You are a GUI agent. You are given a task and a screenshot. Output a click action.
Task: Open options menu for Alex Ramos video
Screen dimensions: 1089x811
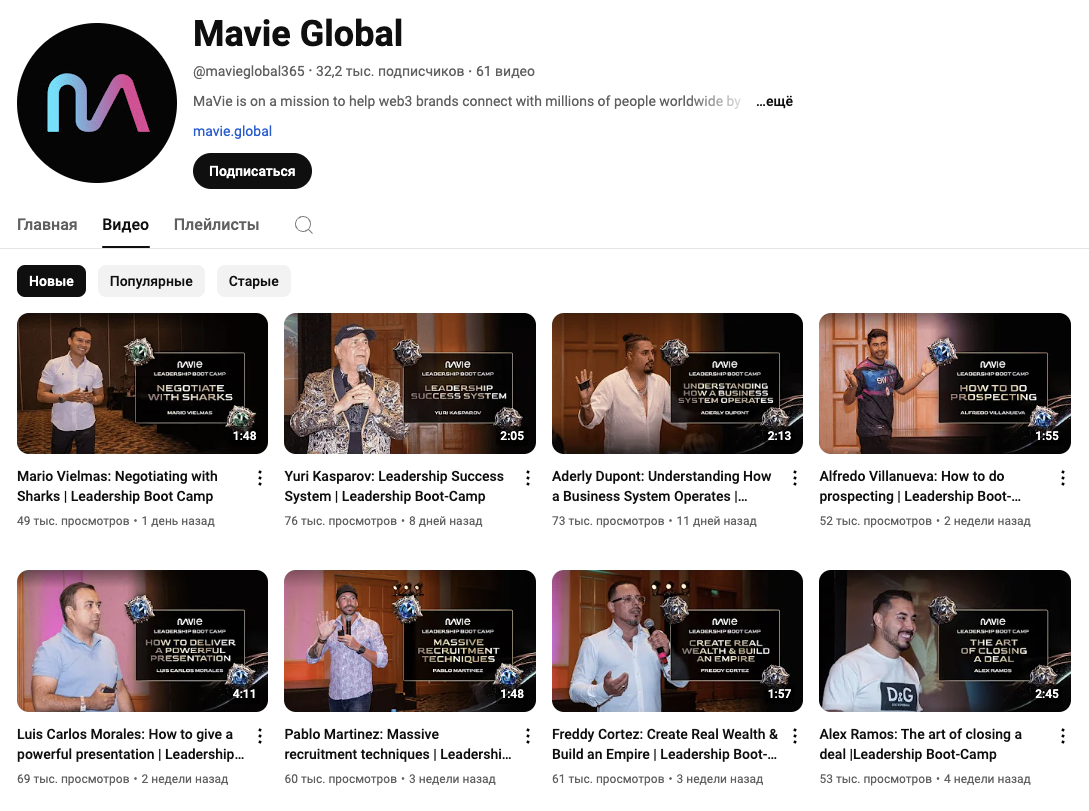(1063, 736)
